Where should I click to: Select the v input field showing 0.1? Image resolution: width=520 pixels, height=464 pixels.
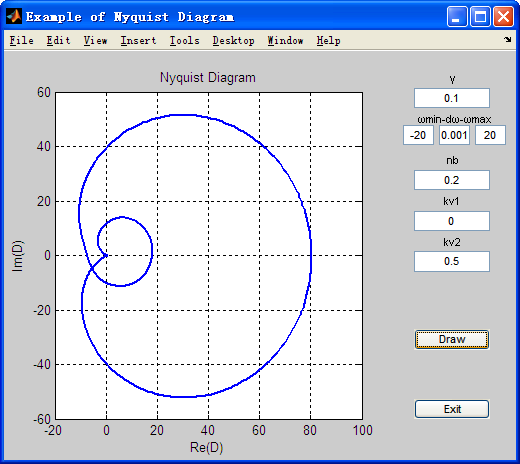(x=452, y=98)
